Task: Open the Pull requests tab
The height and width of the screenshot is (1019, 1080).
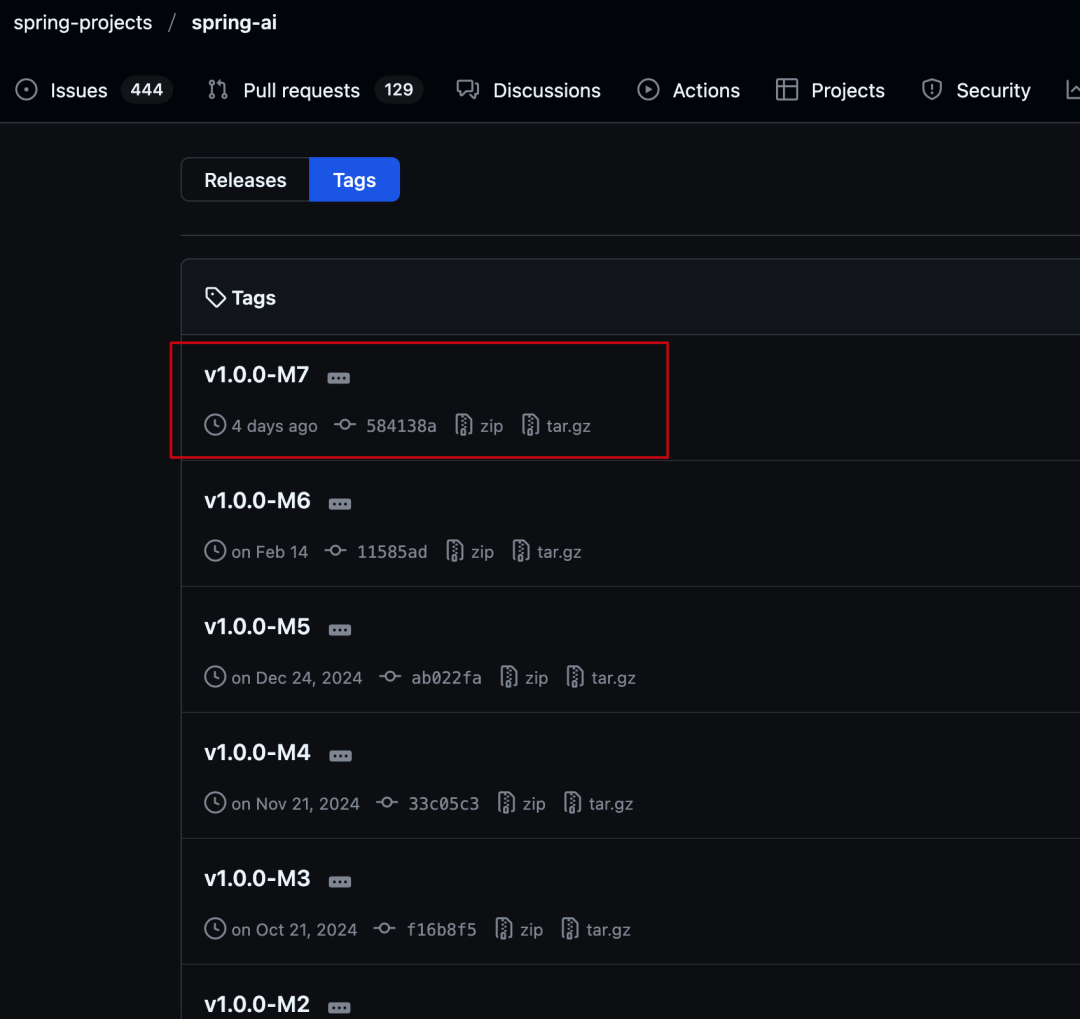Action: coord(315,90)
